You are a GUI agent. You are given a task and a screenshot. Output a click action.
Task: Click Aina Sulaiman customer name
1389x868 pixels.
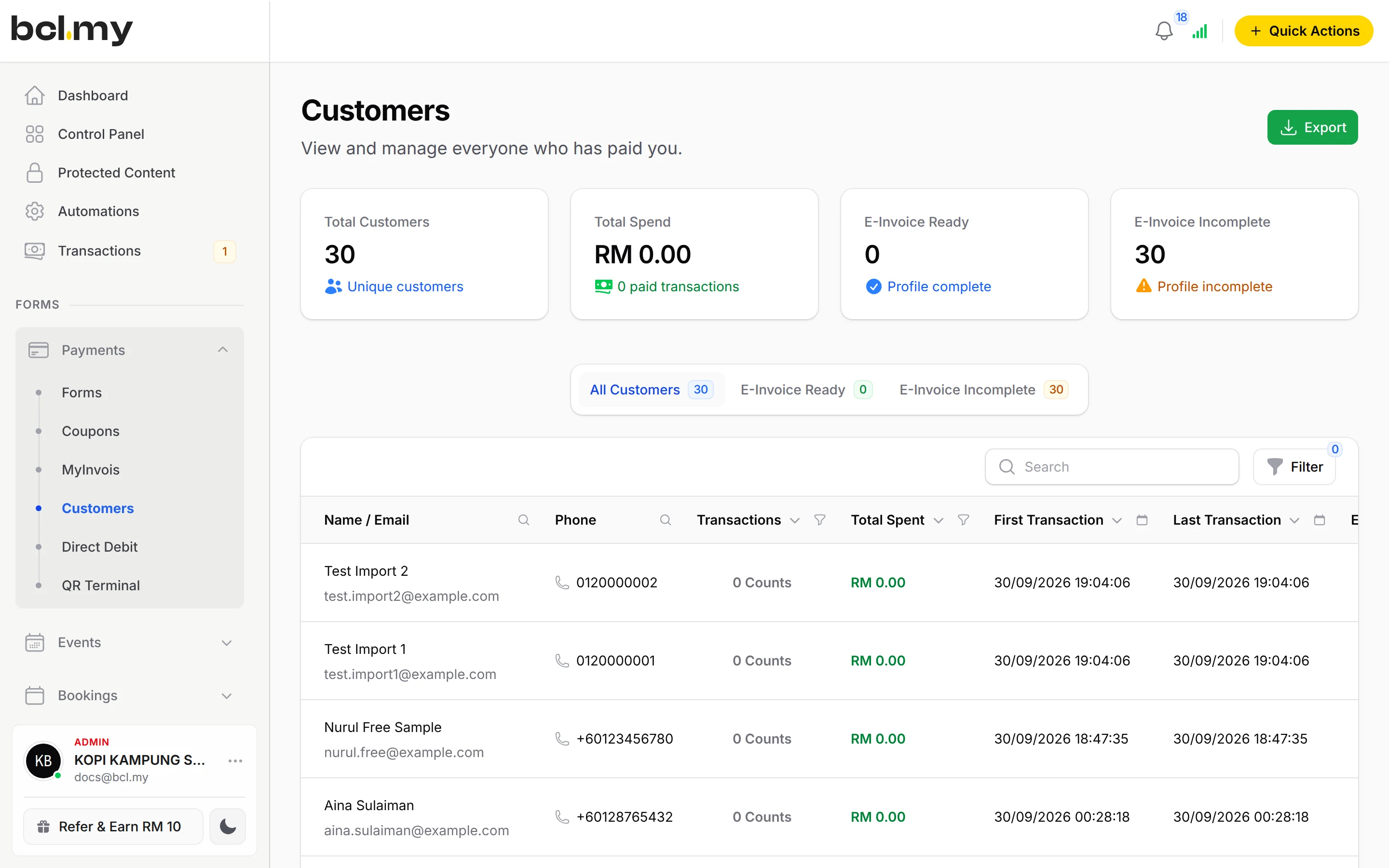click(x=369, y=805)
